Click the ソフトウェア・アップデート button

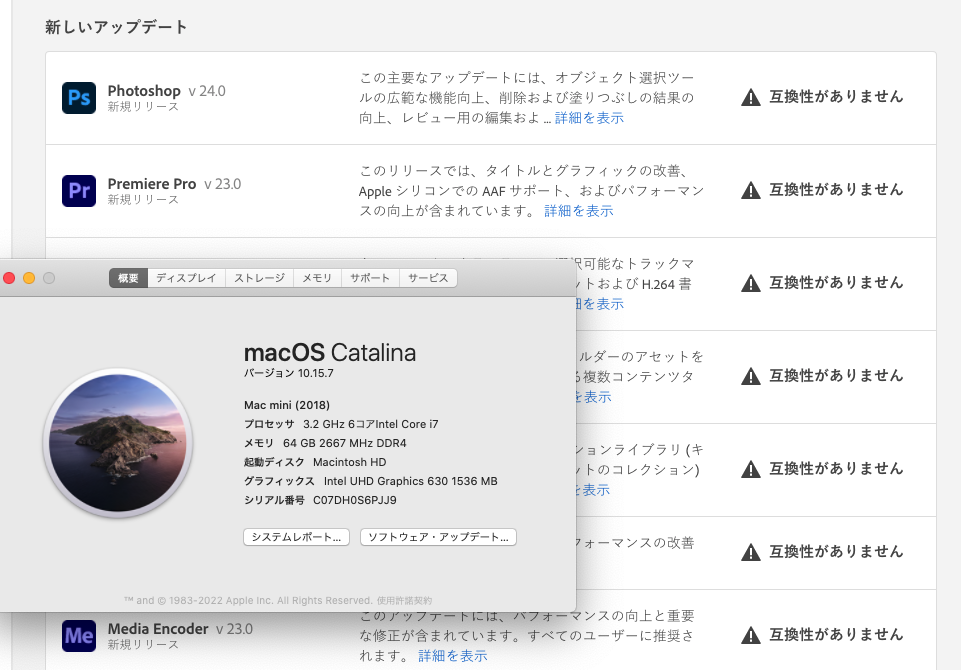(x=438, y=537)
